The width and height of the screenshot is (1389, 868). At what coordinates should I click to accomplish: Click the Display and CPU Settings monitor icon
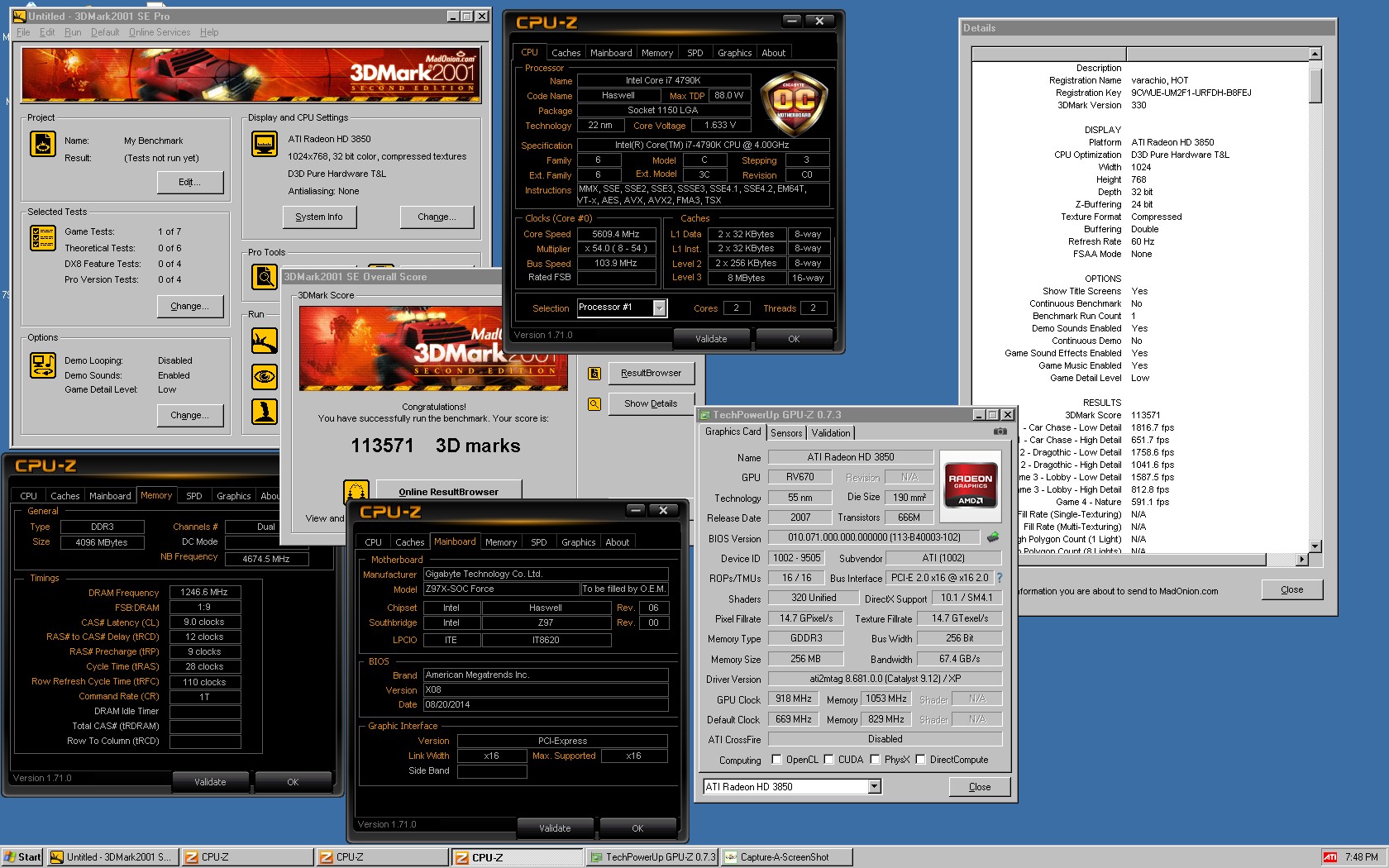point(265,144)
